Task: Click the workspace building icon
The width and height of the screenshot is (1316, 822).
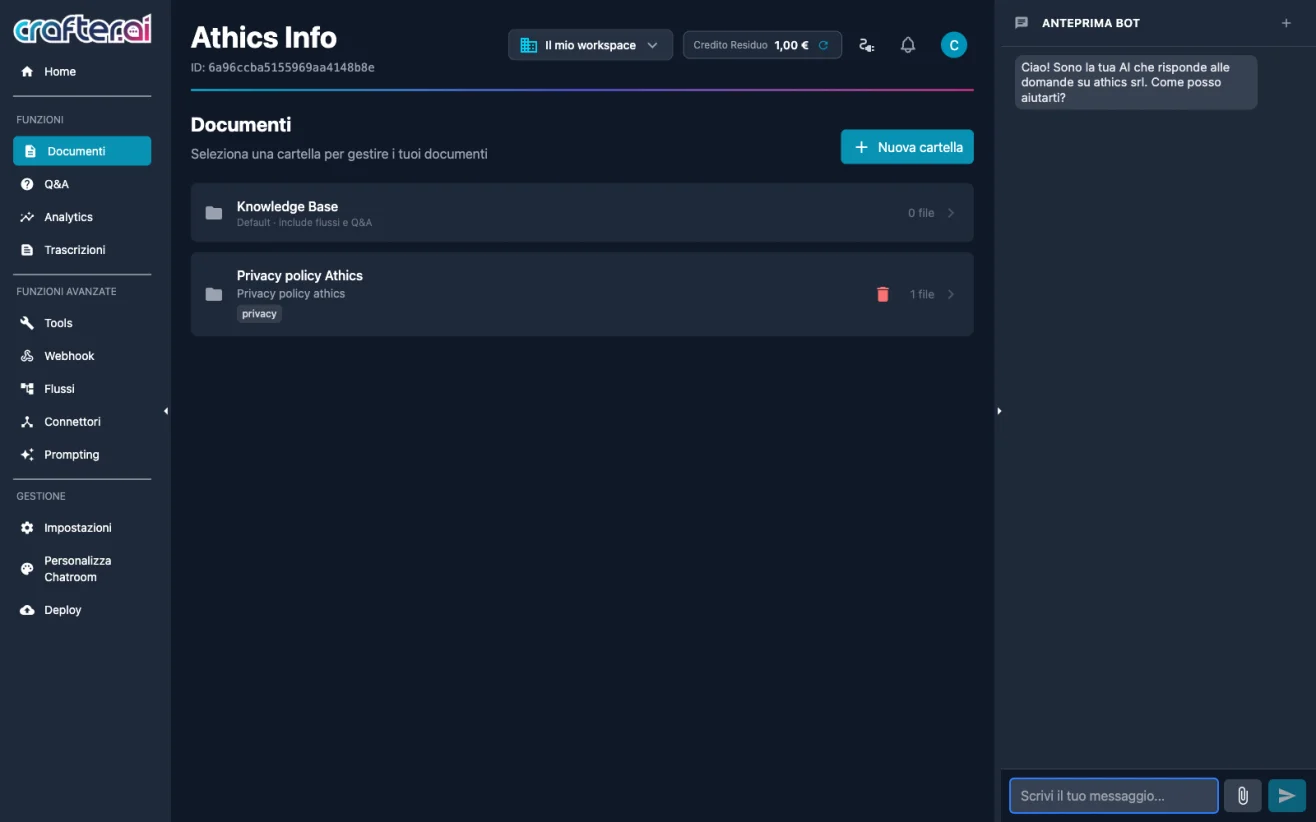Action: pos(529,45)
